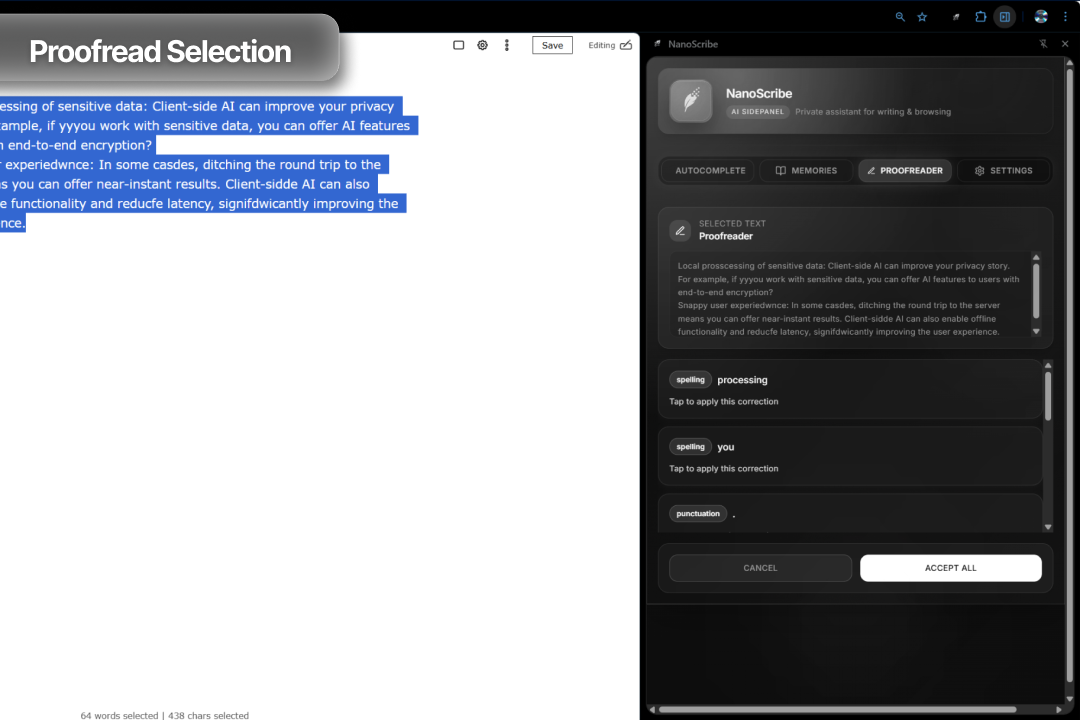Viewport: 1080px width, 720px height.
Task: Toggle the Editing mode indicator
Action: pos(610,45)
